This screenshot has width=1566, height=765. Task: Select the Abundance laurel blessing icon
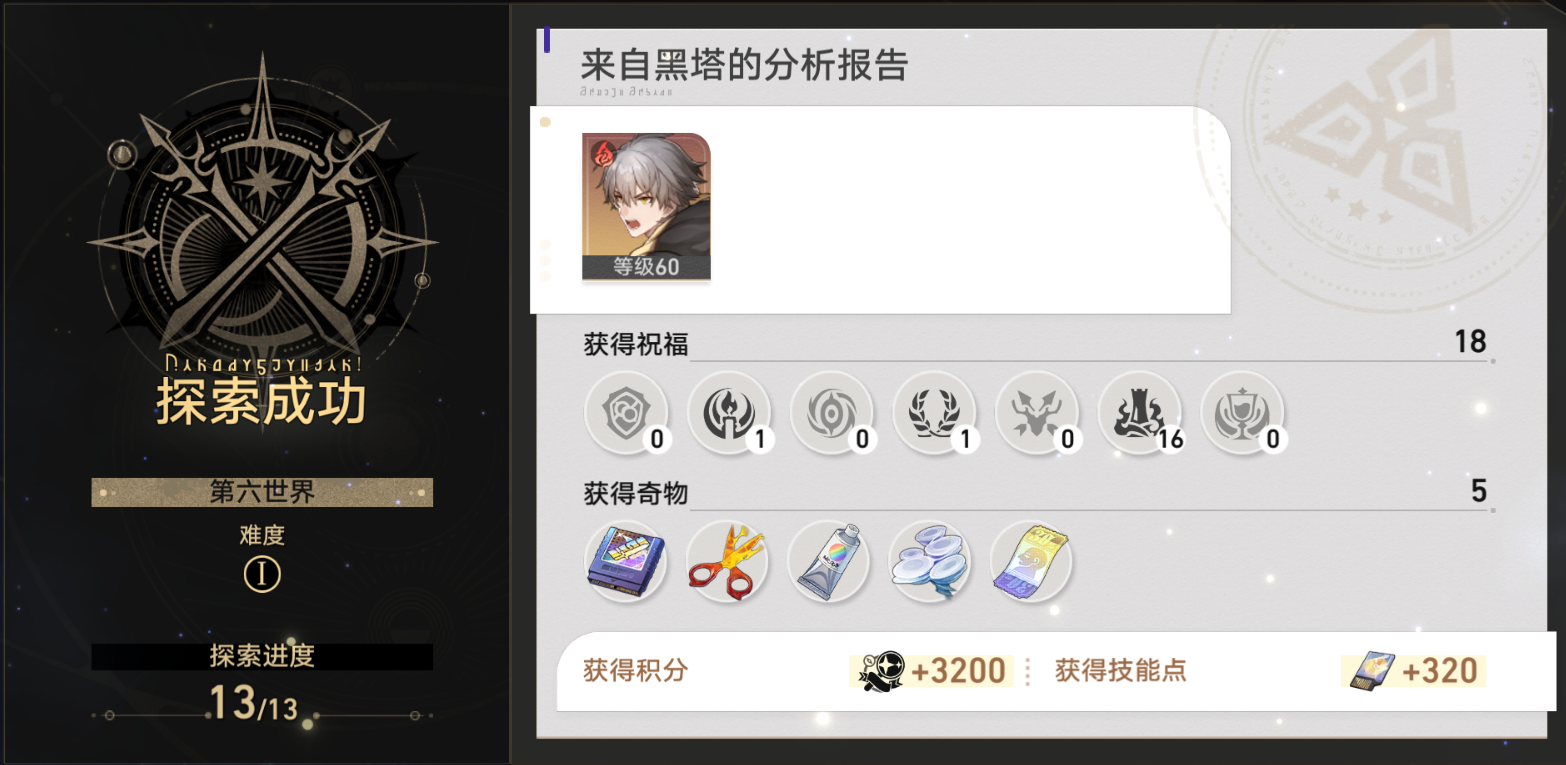coord(935,412)
